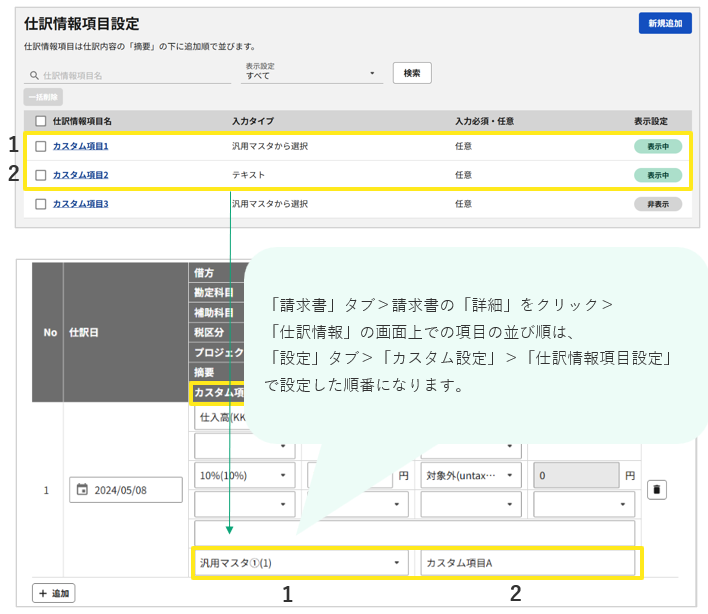The height and width of the screenshot is (614, 708).
Task: Click the 検索 button
Action: click(412, 73)
